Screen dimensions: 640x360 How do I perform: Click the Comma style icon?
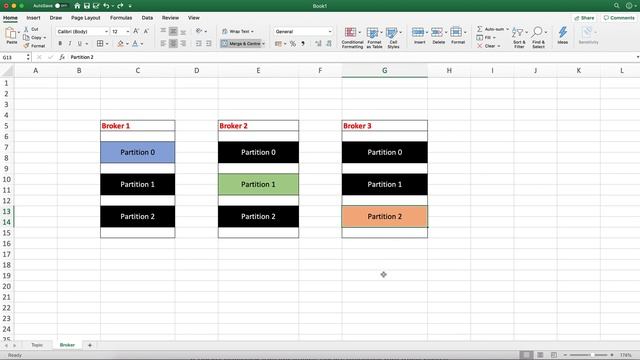pyautogui.click(x=303, y=44)
